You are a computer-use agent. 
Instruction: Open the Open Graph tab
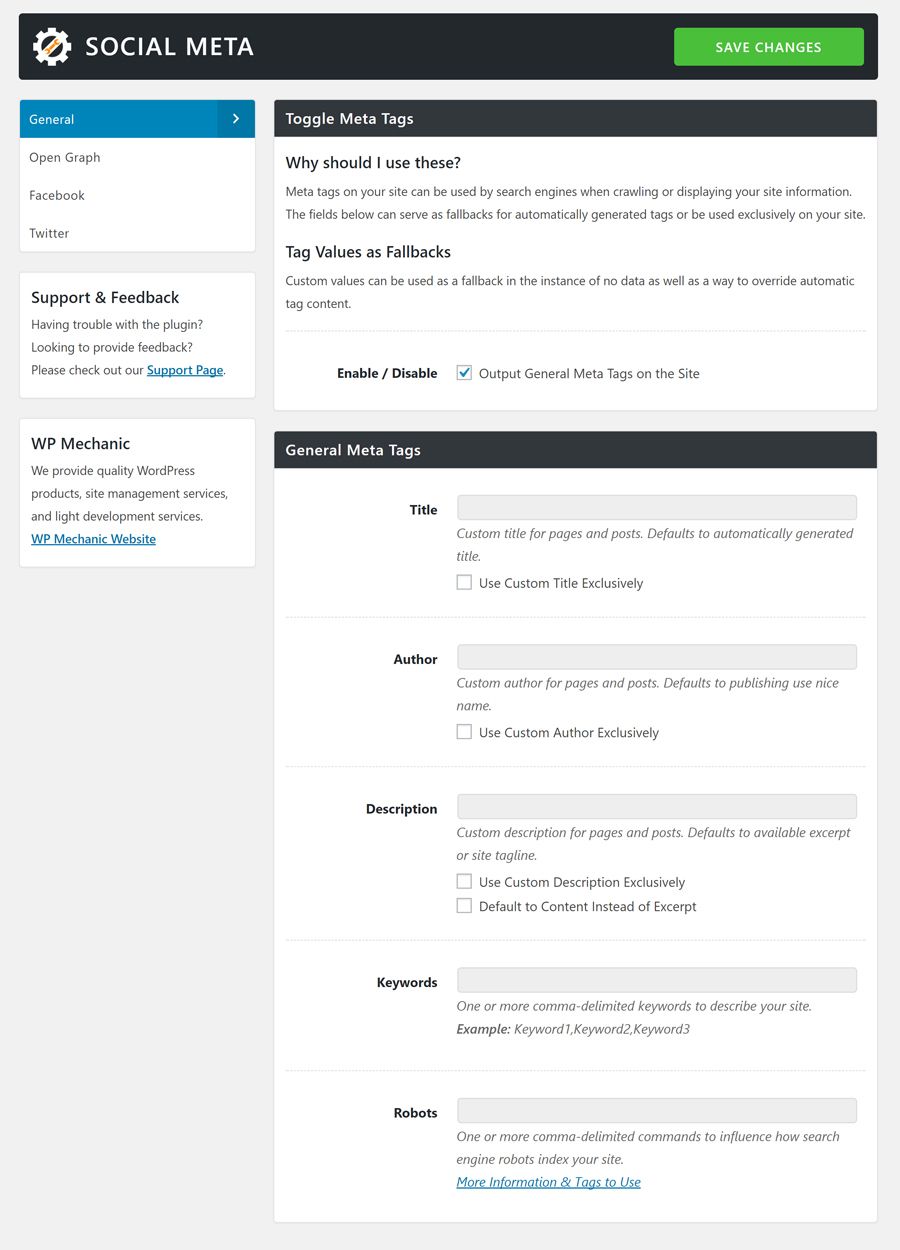click(x=65, y=157)
